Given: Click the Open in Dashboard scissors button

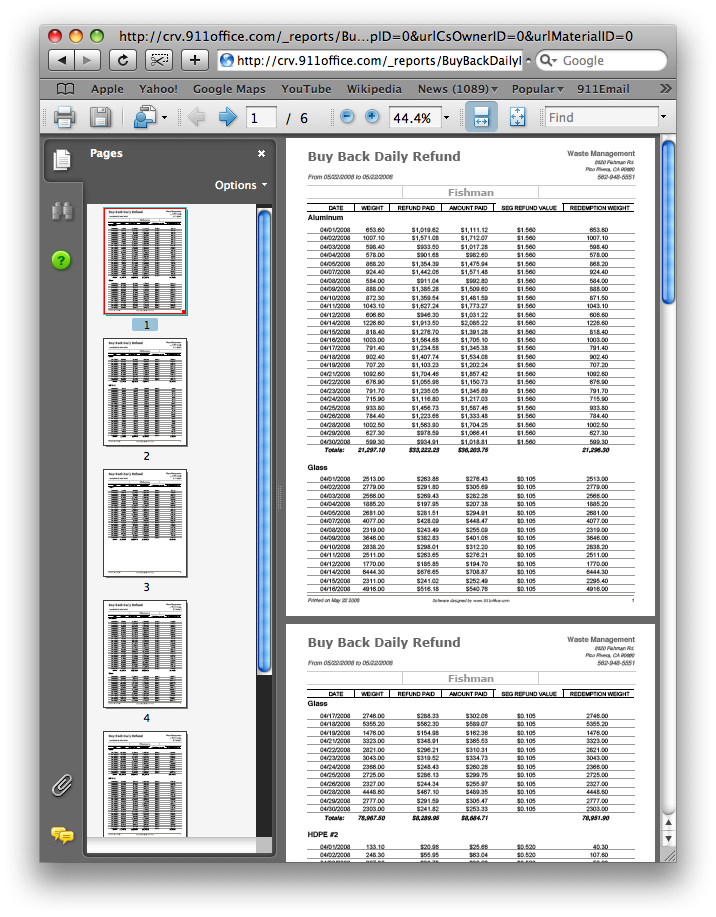Looking at the screenshot, I should [x=159, y=60].
